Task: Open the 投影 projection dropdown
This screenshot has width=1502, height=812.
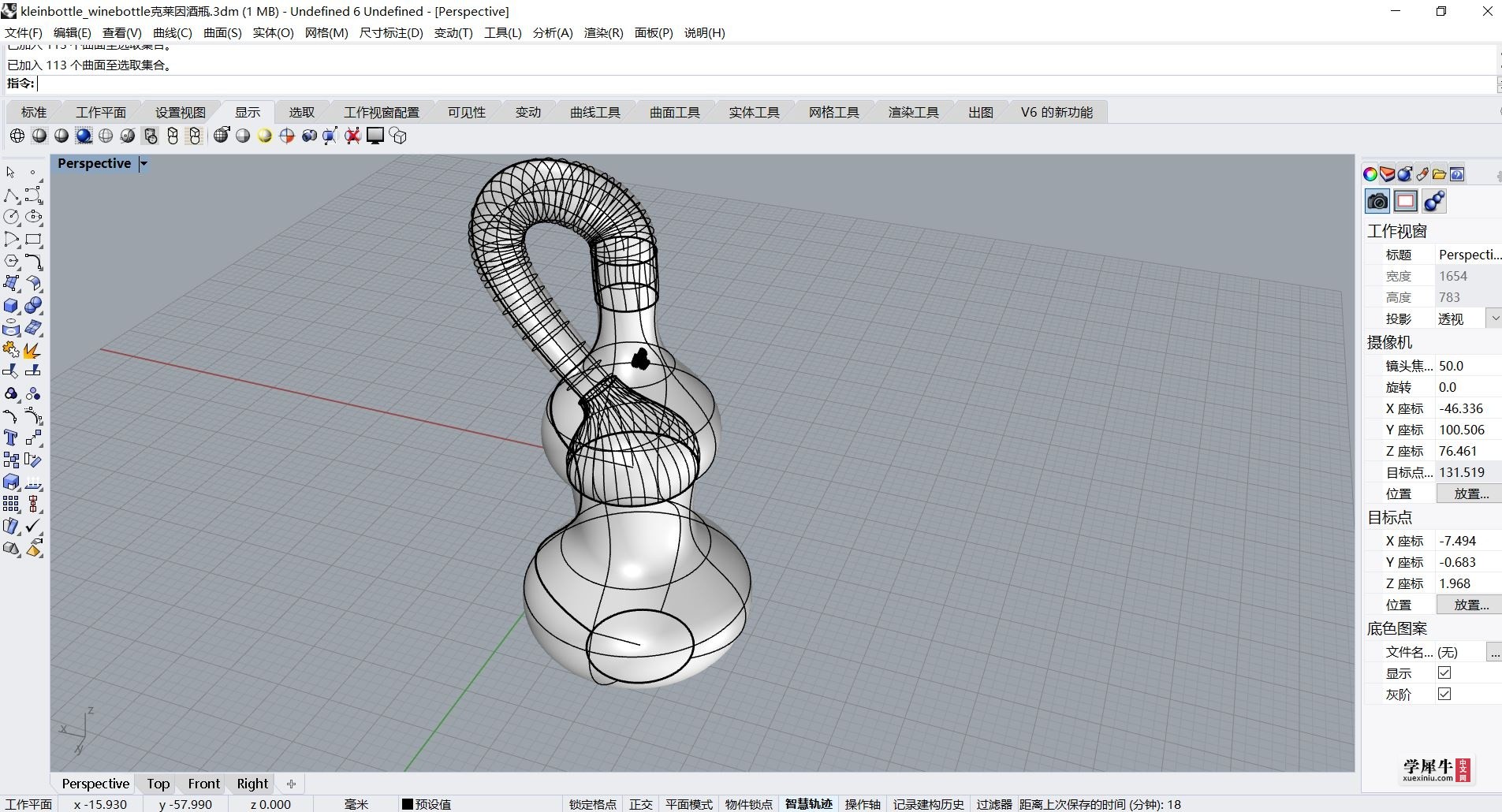Action: 1495,318
